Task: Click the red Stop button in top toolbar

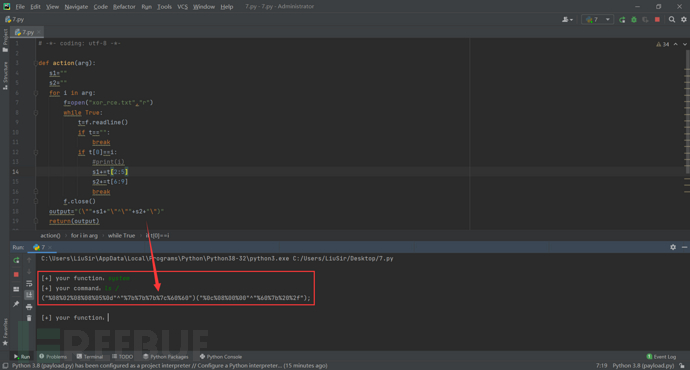Action: coord(657,20)
